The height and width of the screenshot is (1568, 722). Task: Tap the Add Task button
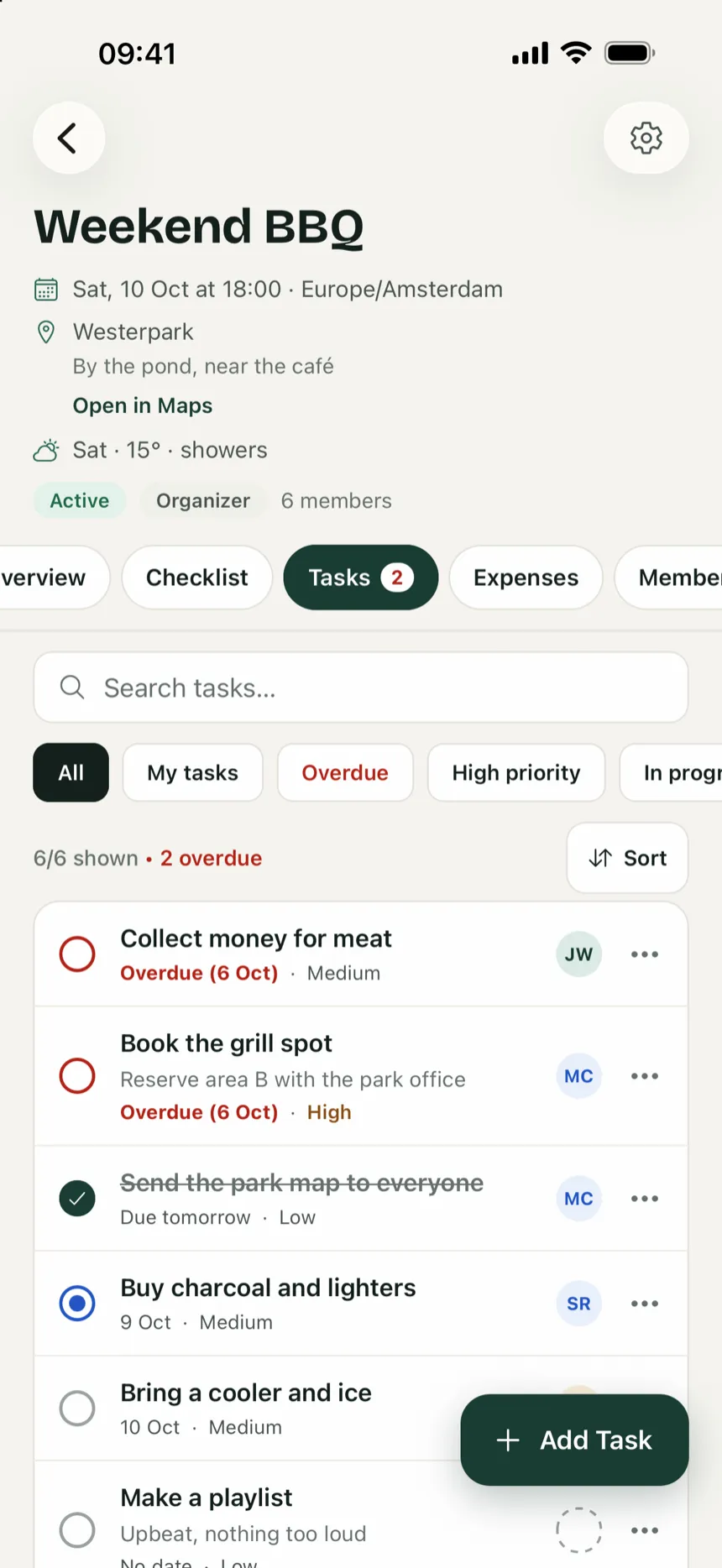574,1440
